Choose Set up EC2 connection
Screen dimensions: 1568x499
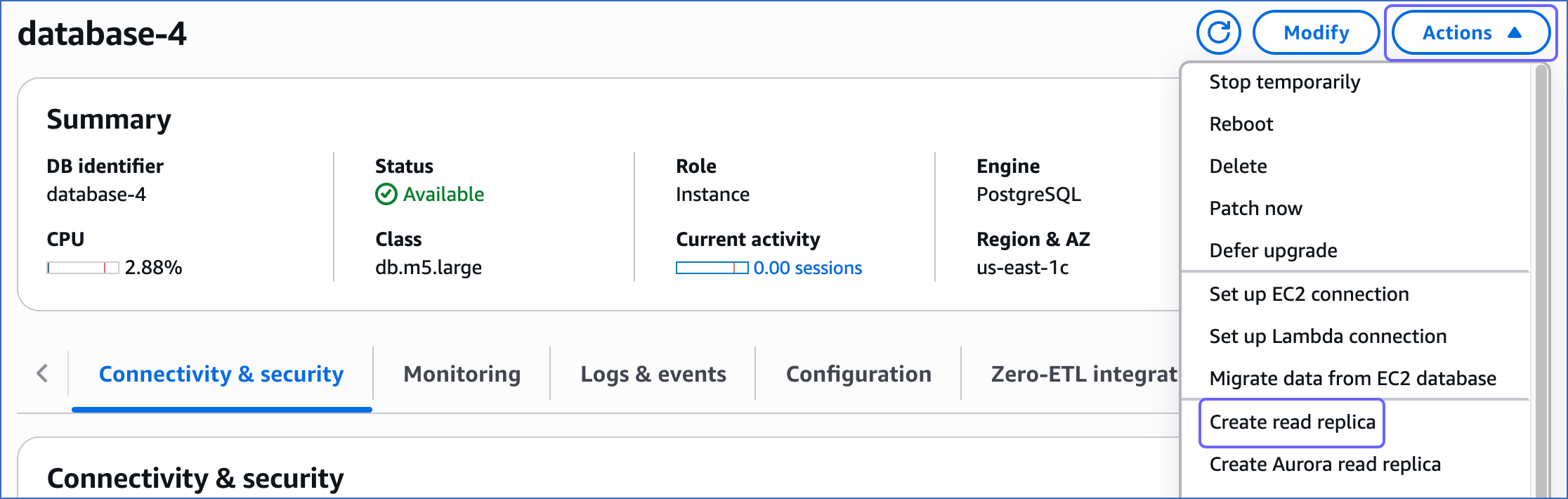(x=1309, y=294)
